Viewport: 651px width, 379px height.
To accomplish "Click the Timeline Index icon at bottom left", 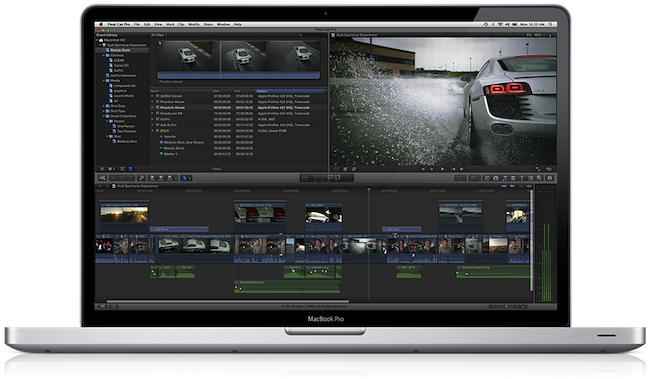I will (x=102, y=306).
